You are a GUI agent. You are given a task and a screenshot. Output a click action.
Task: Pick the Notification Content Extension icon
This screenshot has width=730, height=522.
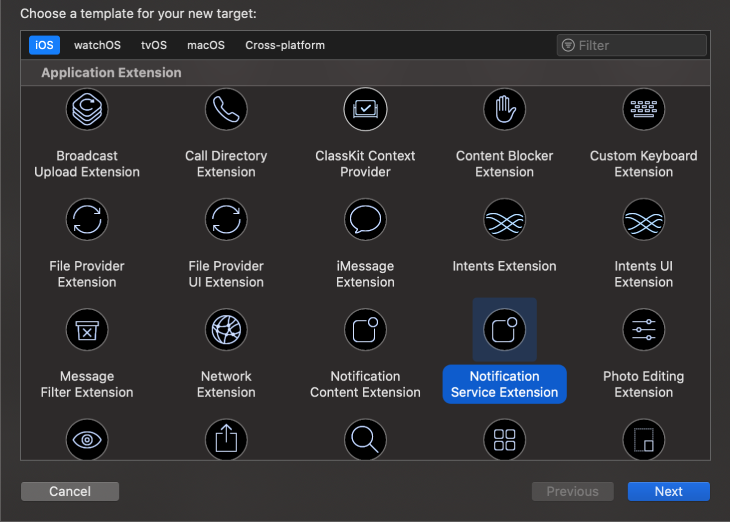pyautogui.click(x=365, y=330)
